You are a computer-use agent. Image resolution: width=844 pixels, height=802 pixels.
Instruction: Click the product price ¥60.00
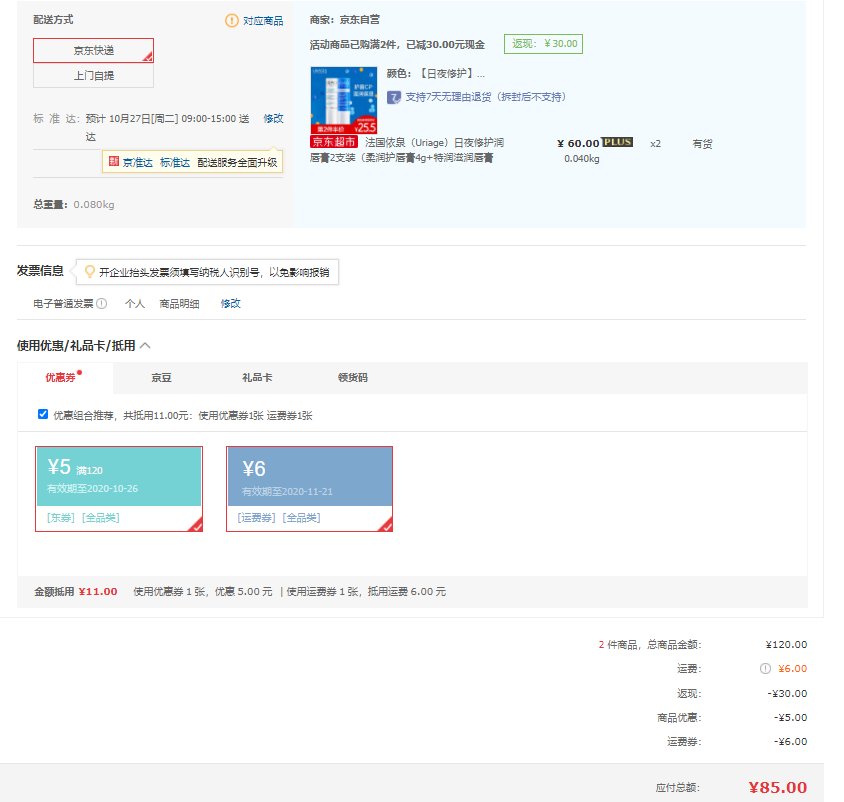pos(578,143)
